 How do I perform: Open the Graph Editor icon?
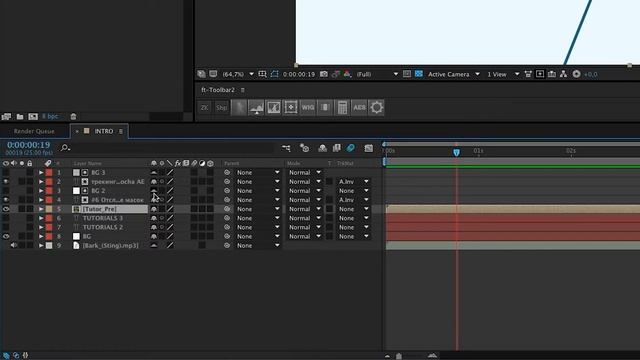(369, 148)
